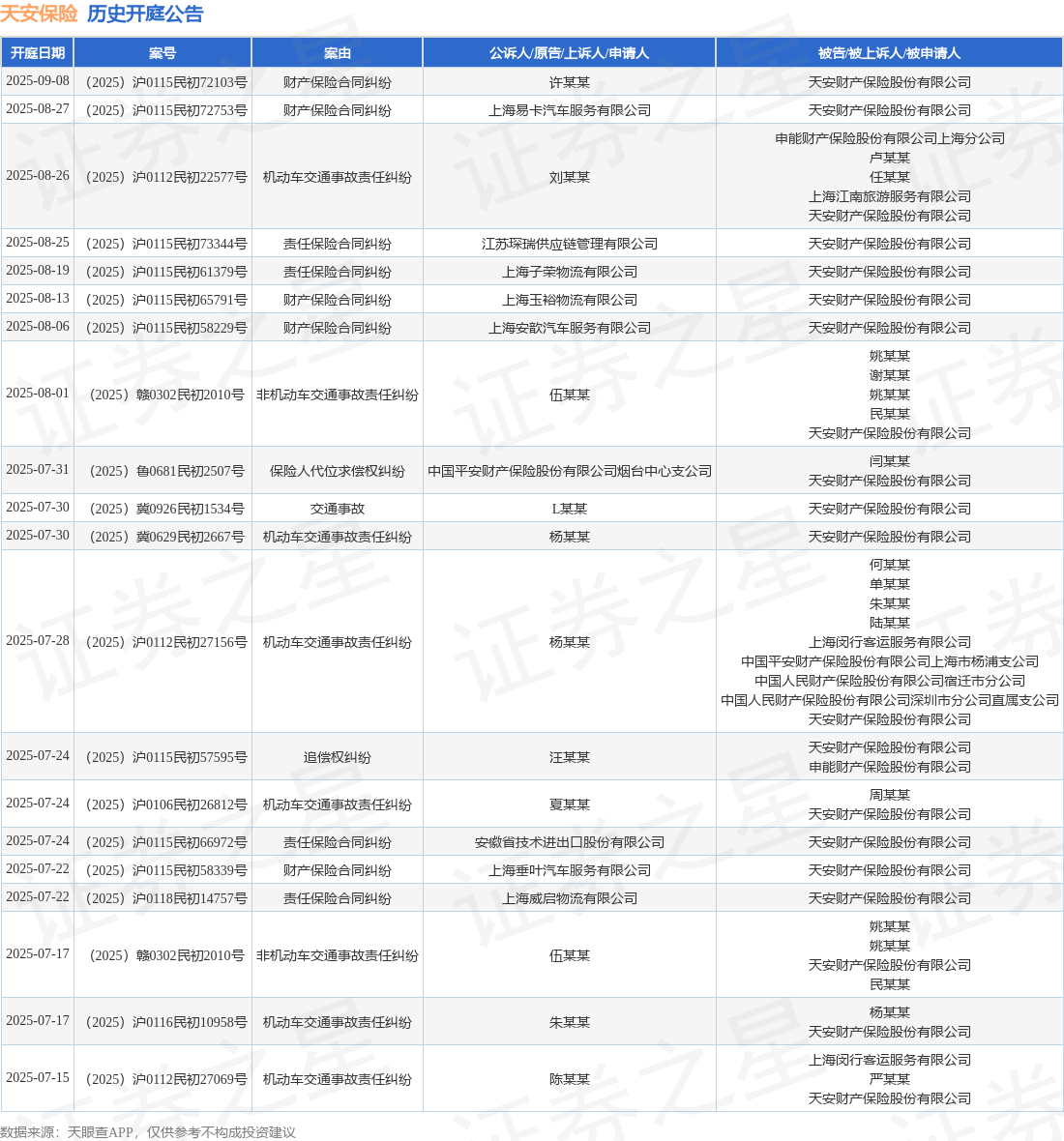Click plaintiff 中国平安财产保险股份有限公司烟台中心支公司
The height and width of the screenshot is (1141, 1064).
pos(569,471)
